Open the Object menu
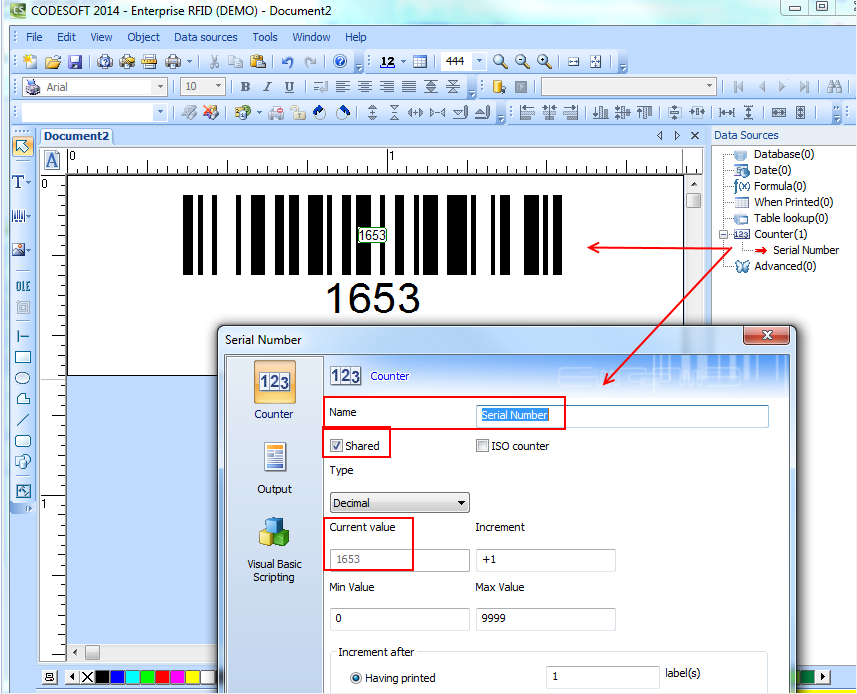The height and width of the screenshot is (694, 857). tap(143, 37)
